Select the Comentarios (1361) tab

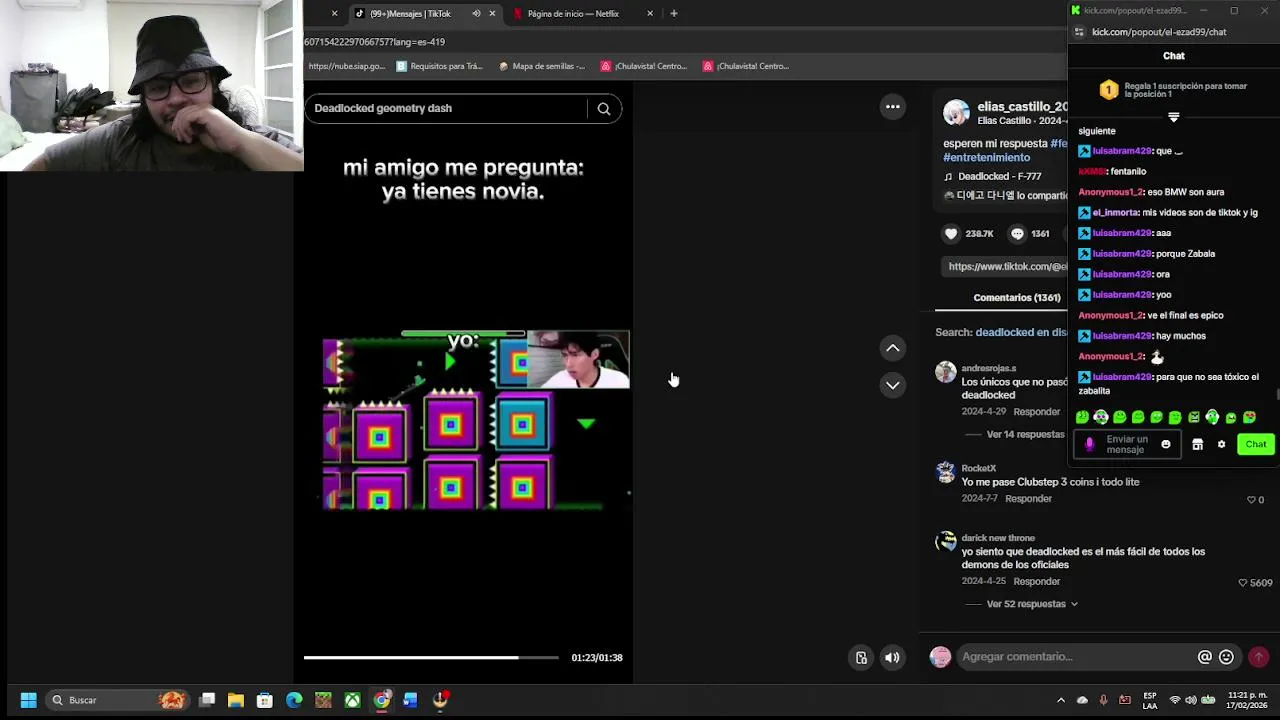[x=1017, y=298]
